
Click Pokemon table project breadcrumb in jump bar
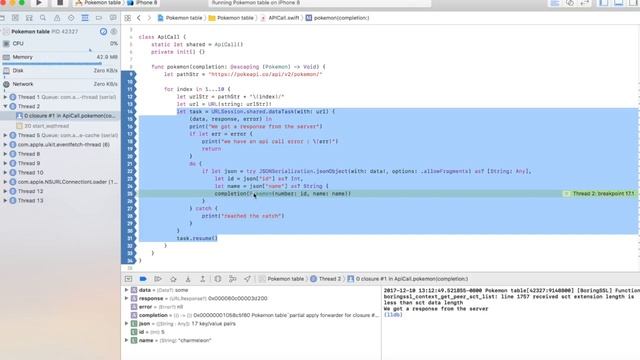coord(180,18)
